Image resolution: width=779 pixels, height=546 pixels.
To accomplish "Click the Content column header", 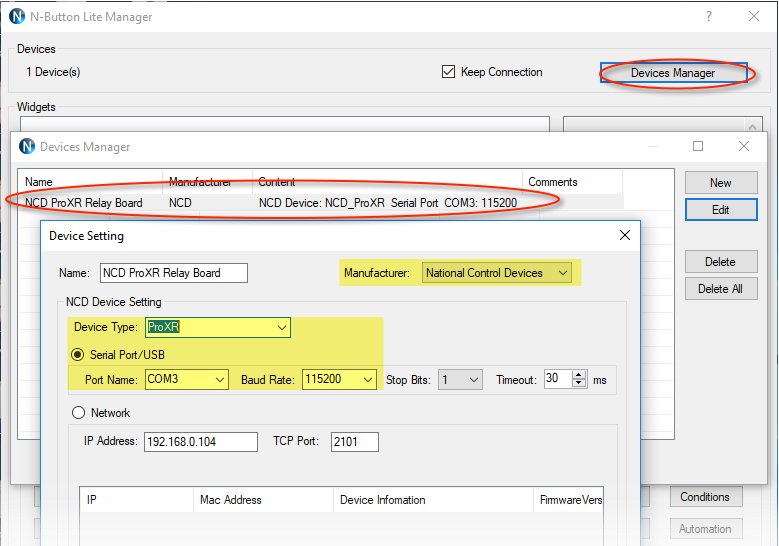I will pyautogui.click(x=388, y=182).
